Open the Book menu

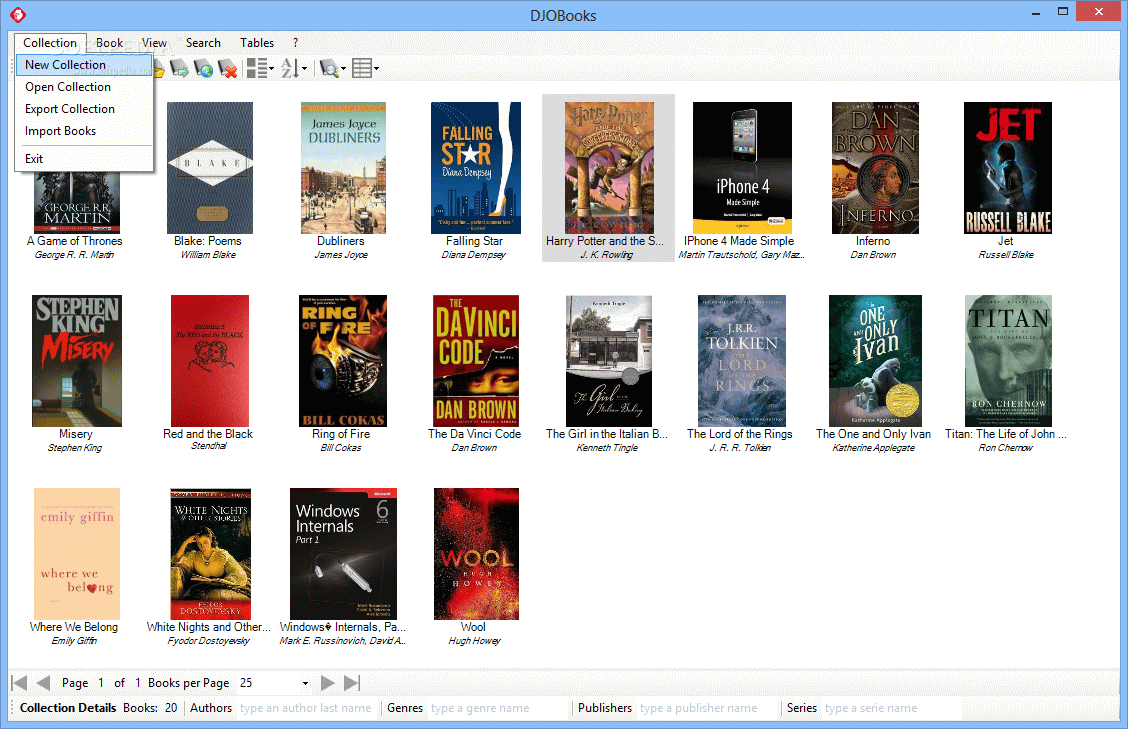pos(109,42)
